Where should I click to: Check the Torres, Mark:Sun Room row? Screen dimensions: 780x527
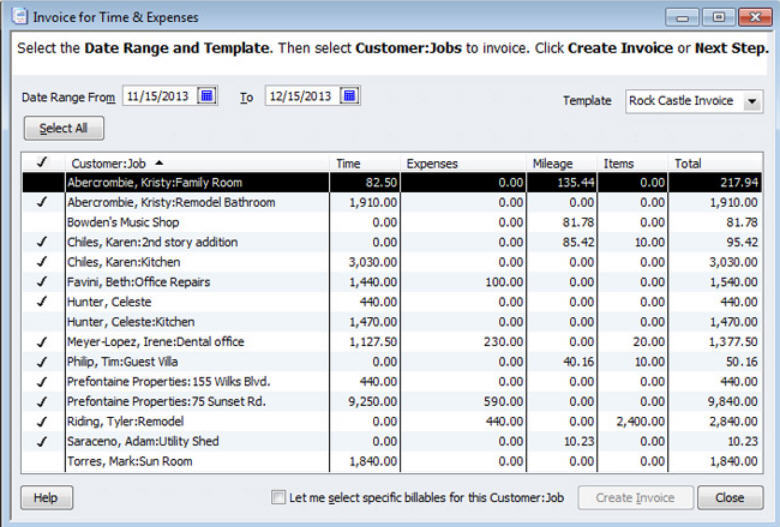click(42, 461)
